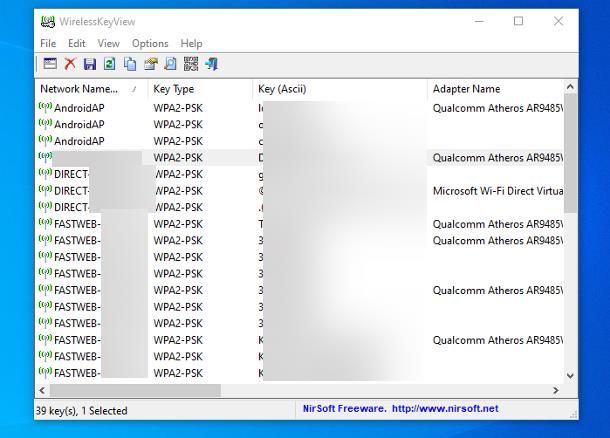The width and height of the screenshot is (610, 438).
Task: Open the Help menu
Action: coord(191,43)
